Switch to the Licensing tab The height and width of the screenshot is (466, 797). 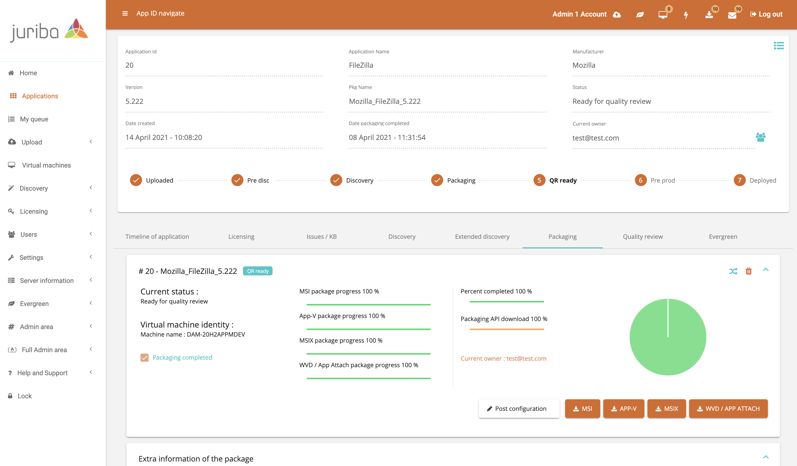pyautogui.click(x=241, y=237)
